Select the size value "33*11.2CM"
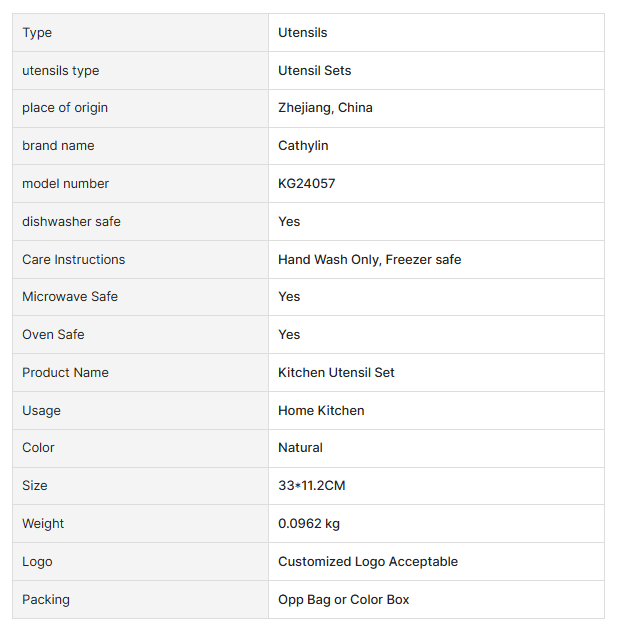 (x=312, y=486)
